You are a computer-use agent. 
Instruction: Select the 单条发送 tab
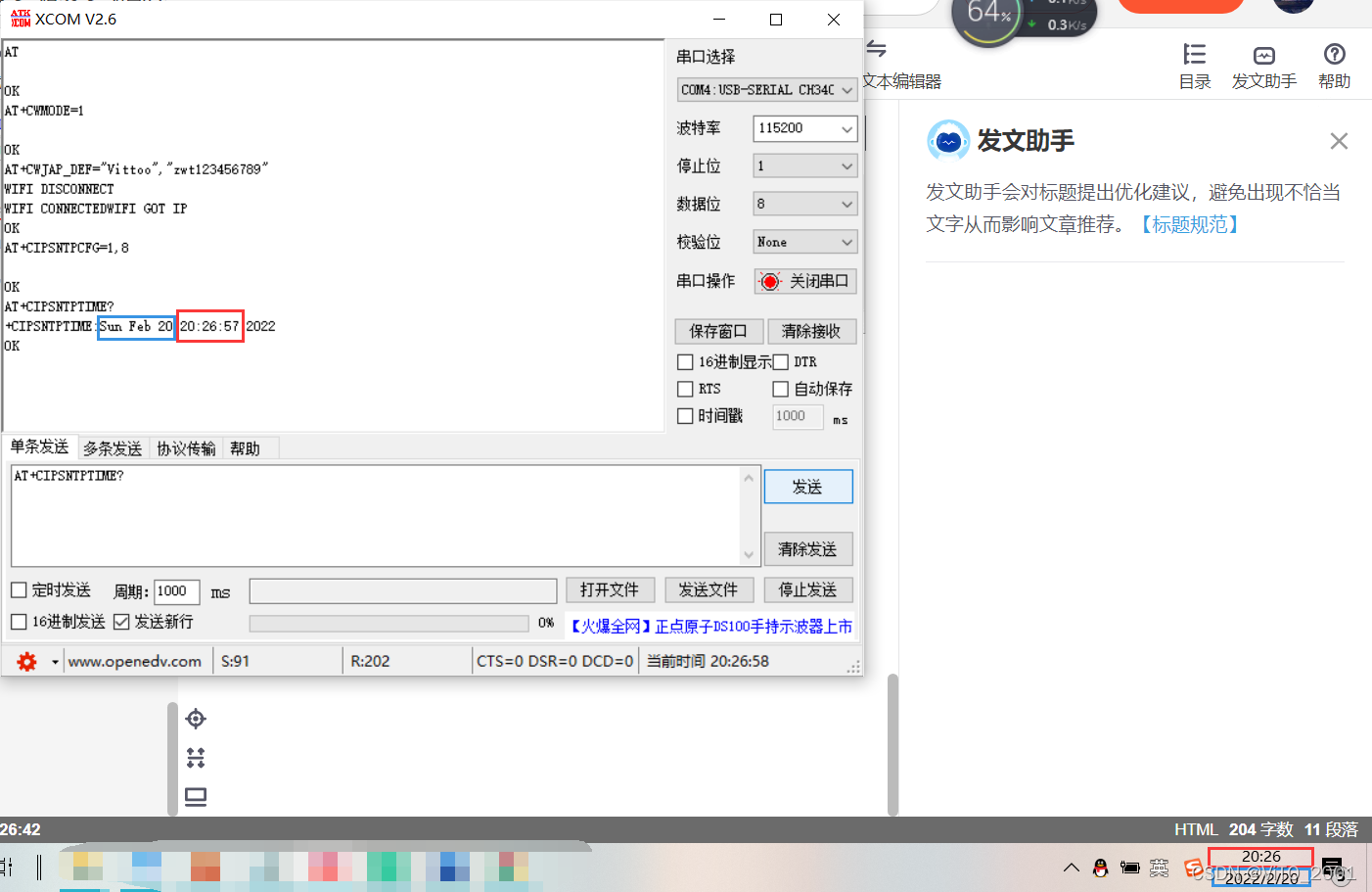tap(39, 447)
